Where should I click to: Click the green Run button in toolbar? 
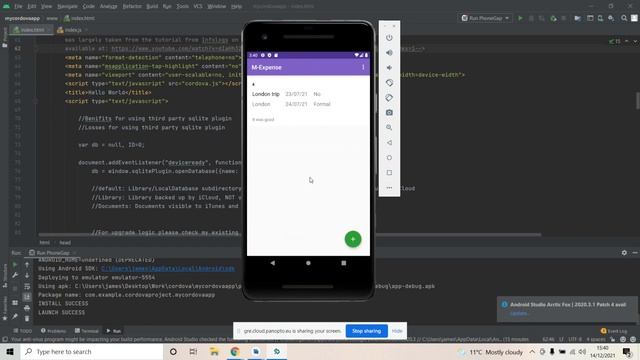click(520, 18)
